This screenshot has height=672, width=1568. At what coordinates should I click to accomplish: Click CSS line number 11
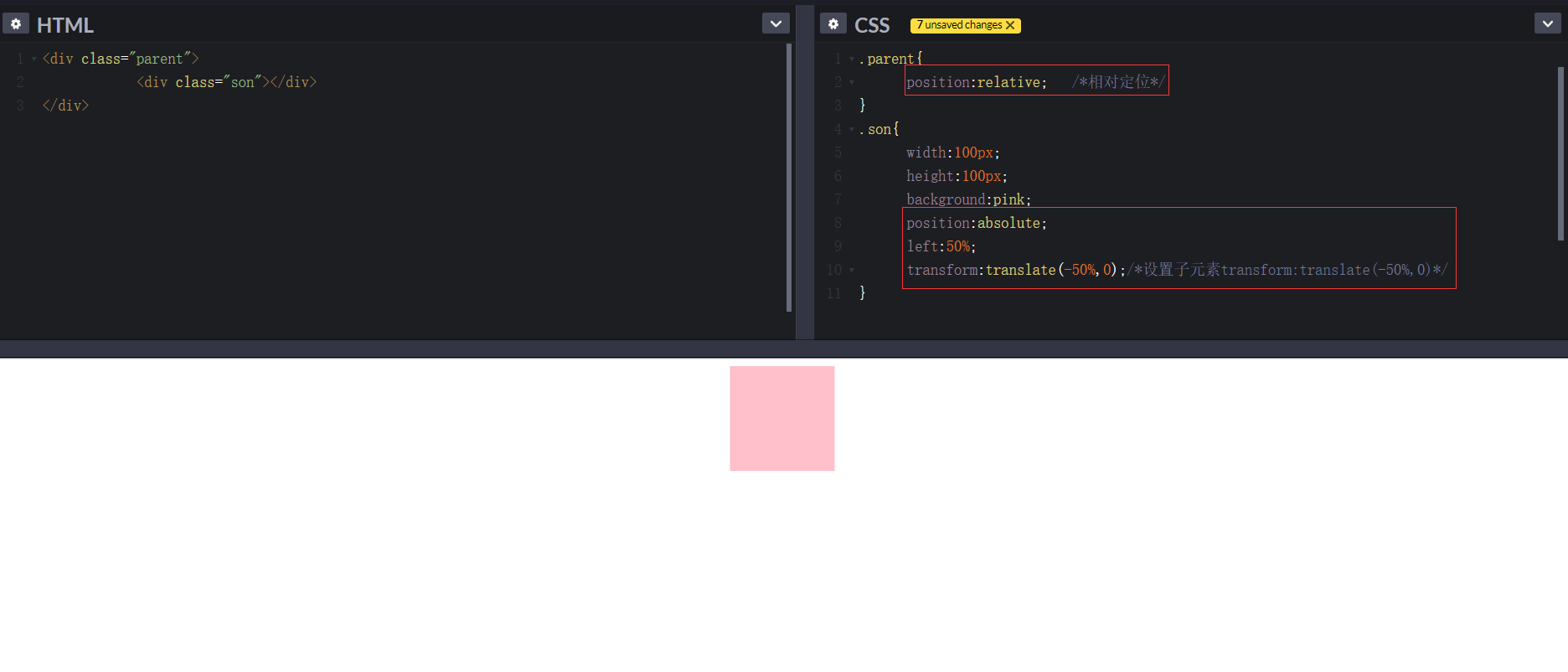point(834,293)
